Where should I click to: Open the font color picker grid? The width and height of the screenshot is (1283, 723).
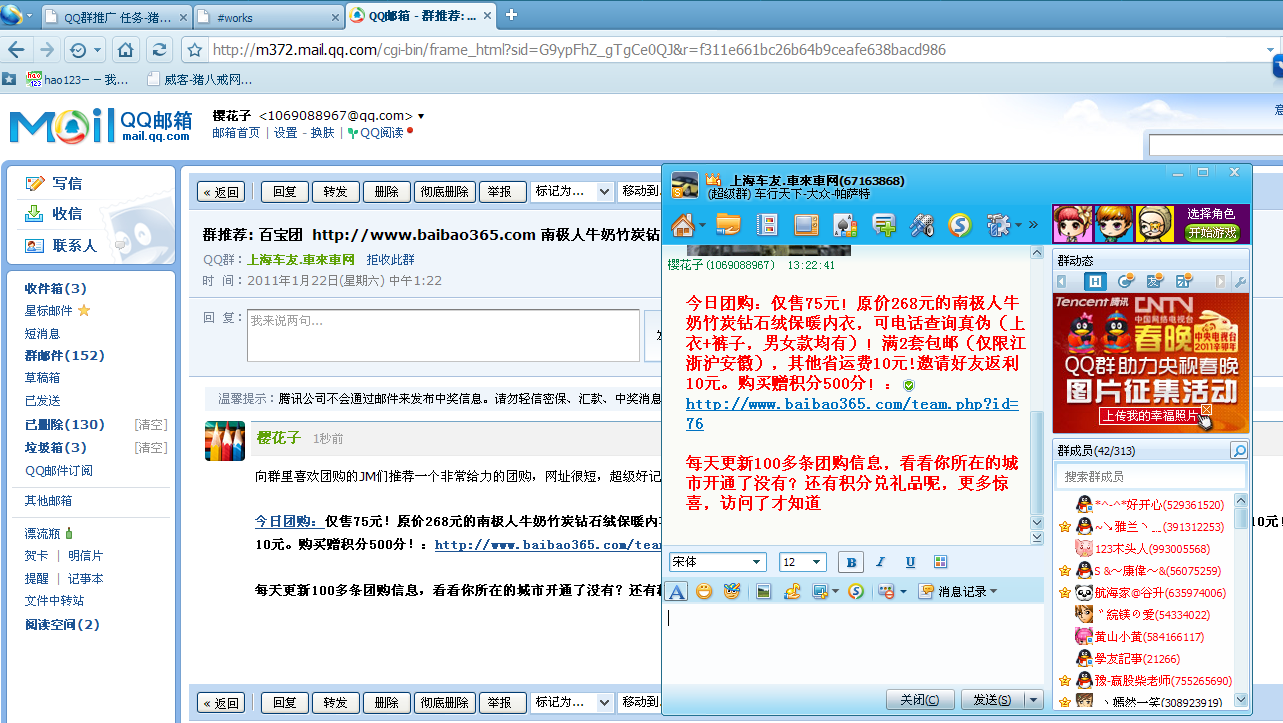point(940,562)
